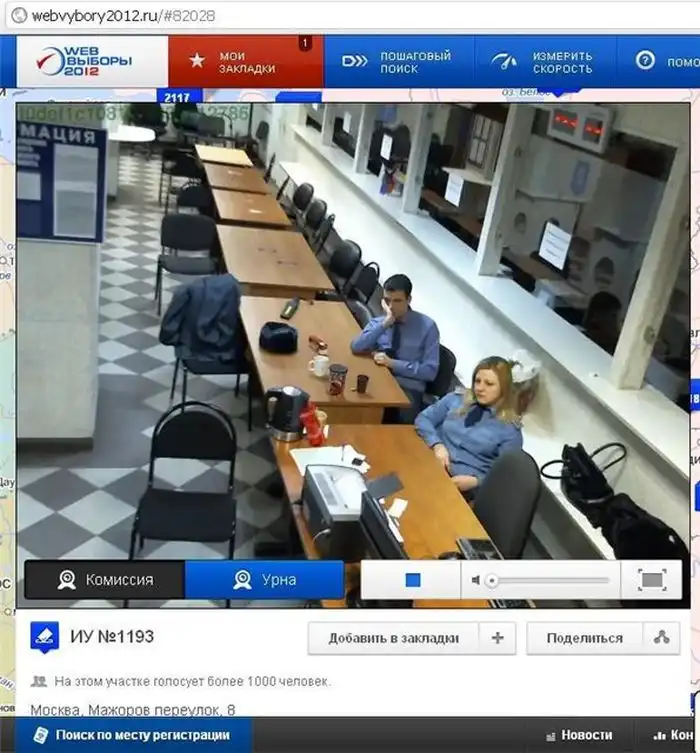Click the polling station ballot icon
700x753 pixels.
pyautogui.click(x=43, y=637)
